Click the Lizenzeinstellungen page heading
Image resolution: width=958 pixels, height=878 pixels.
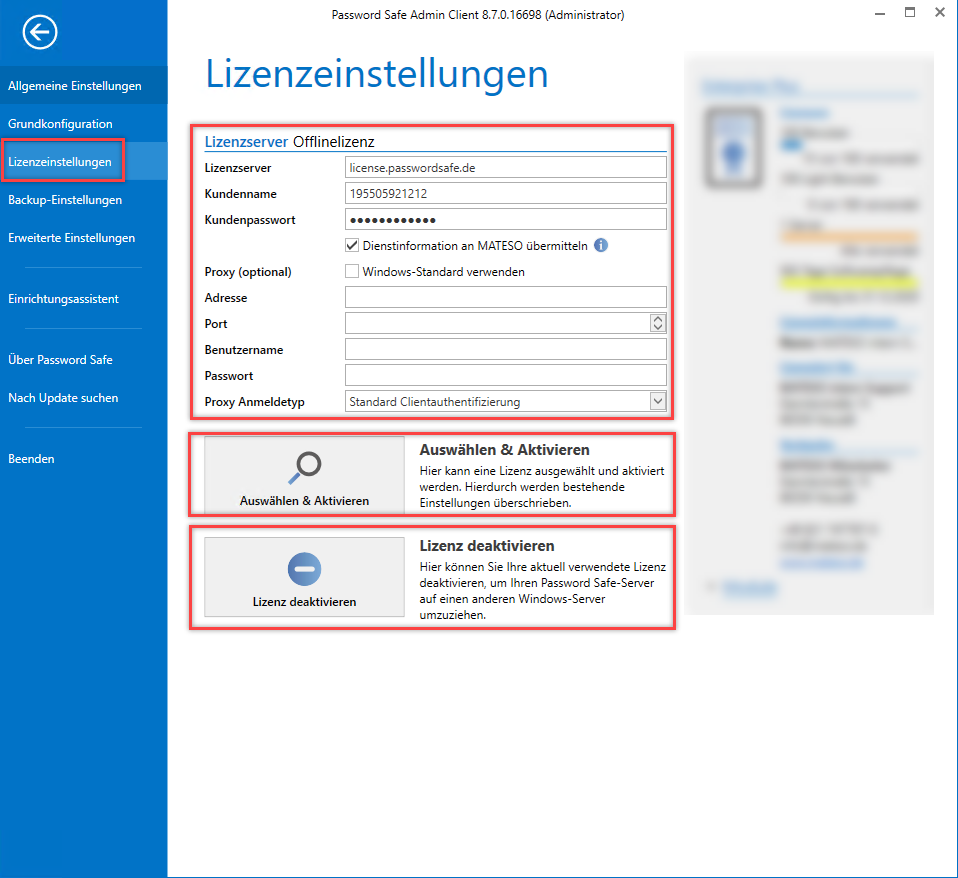pos(376,74)
